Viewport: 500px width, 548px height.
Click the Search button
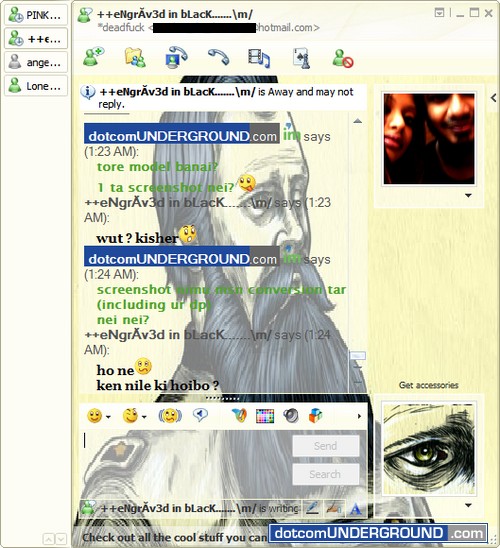(326, 474)
